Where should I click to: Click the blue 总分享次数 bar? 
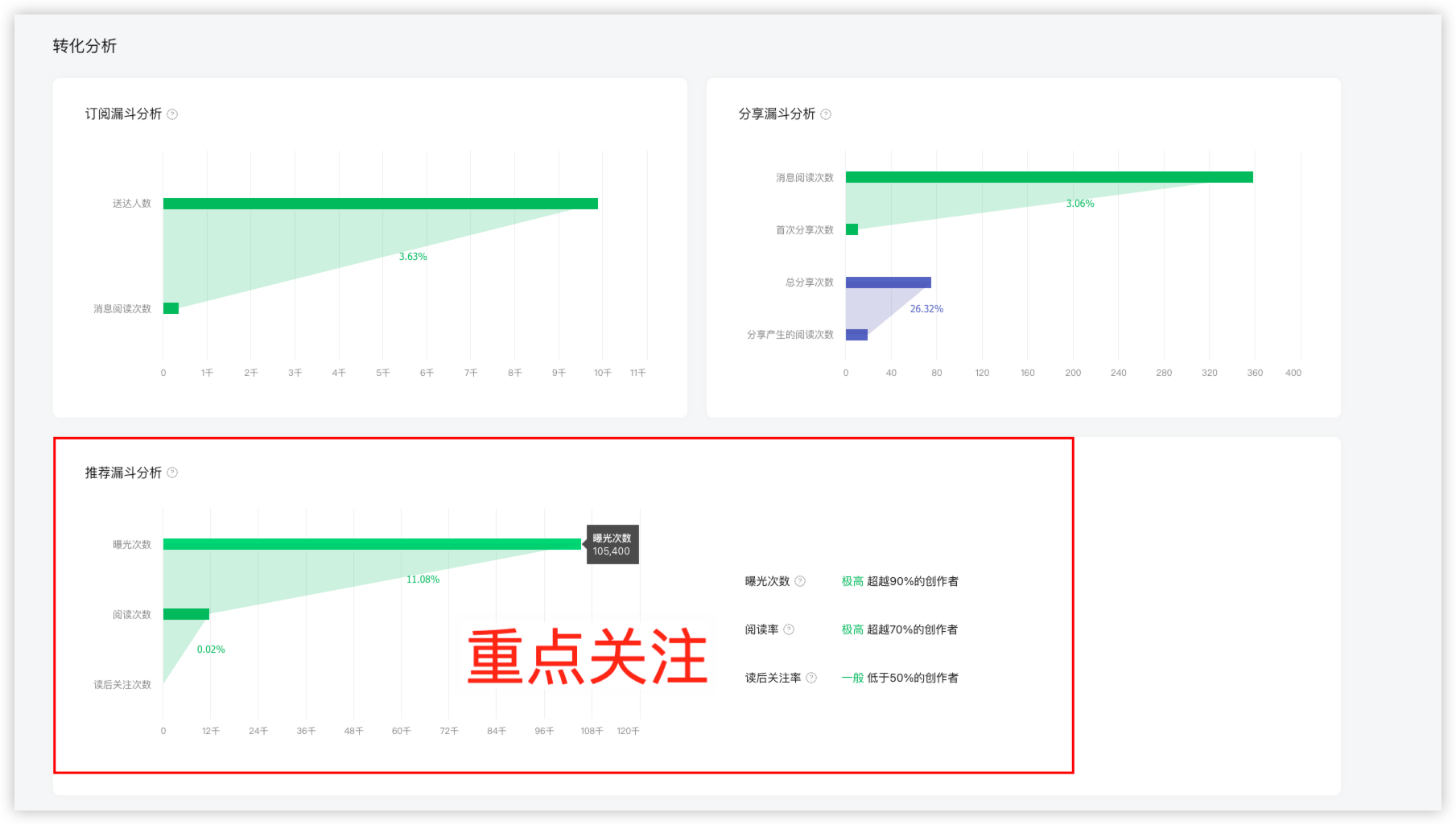click(x=888, y=283)
